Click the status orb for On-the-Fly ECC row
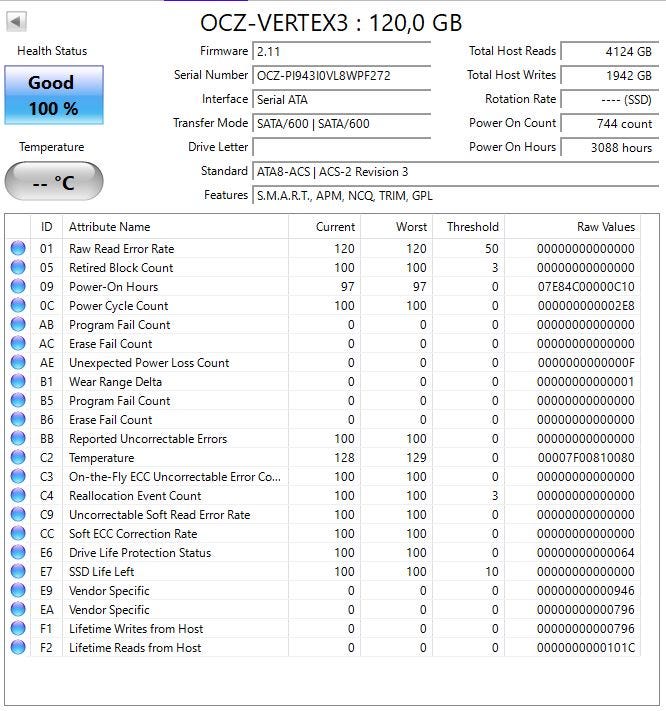 18,477
